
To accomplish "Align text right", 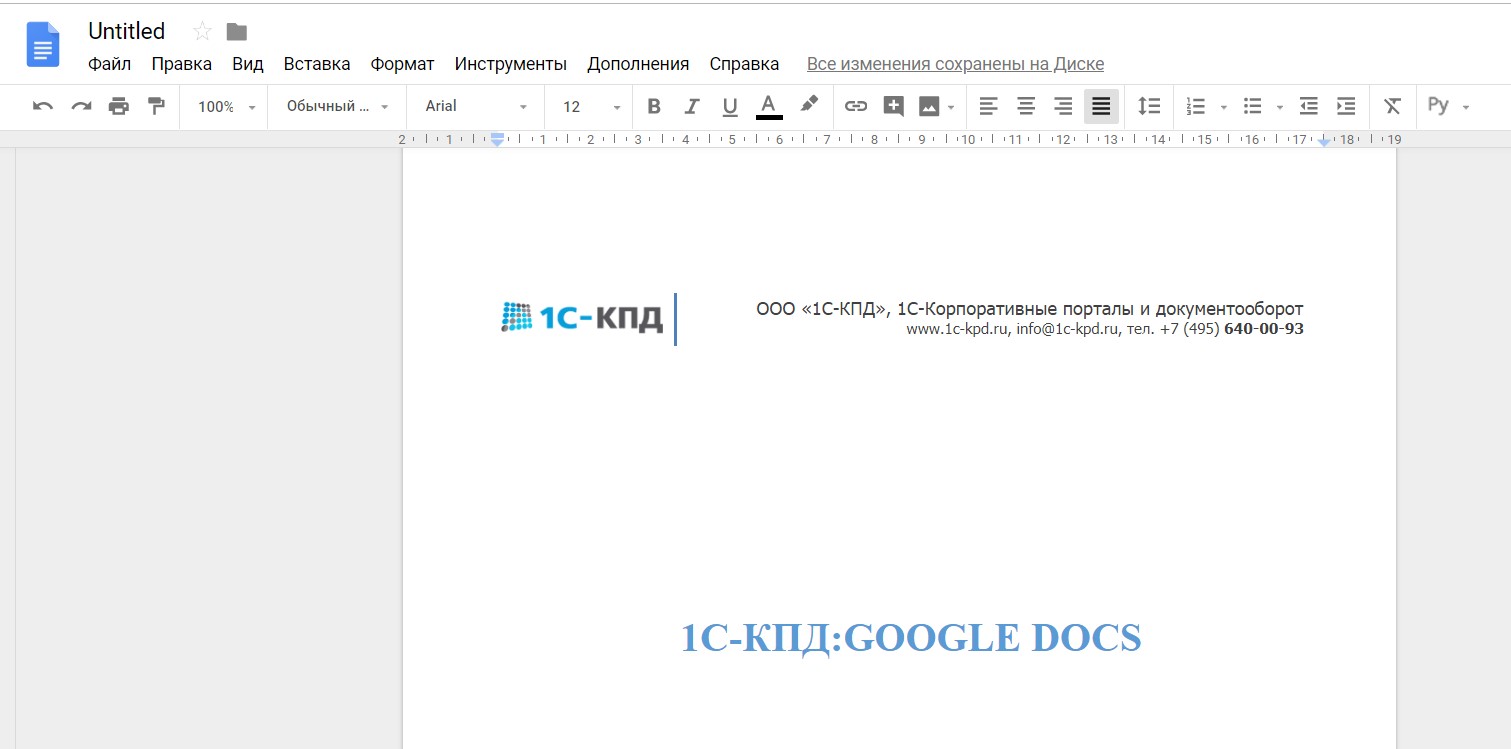I will tap(1063, 106).
